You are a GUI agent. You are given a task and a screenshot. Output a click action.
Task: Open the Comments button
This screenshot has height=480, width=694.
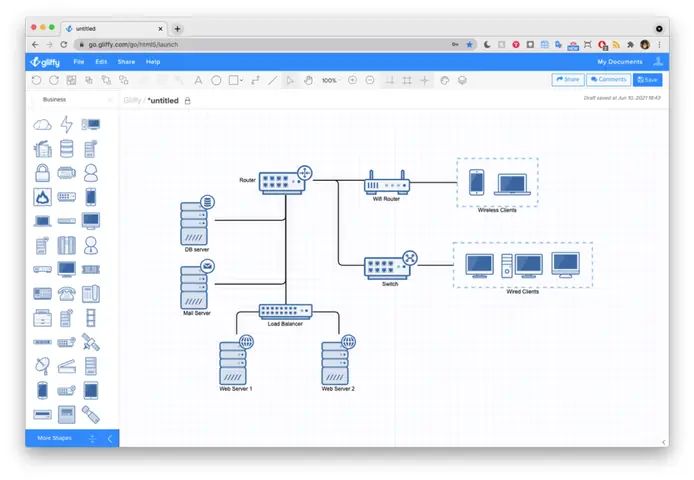coord(609,80)
